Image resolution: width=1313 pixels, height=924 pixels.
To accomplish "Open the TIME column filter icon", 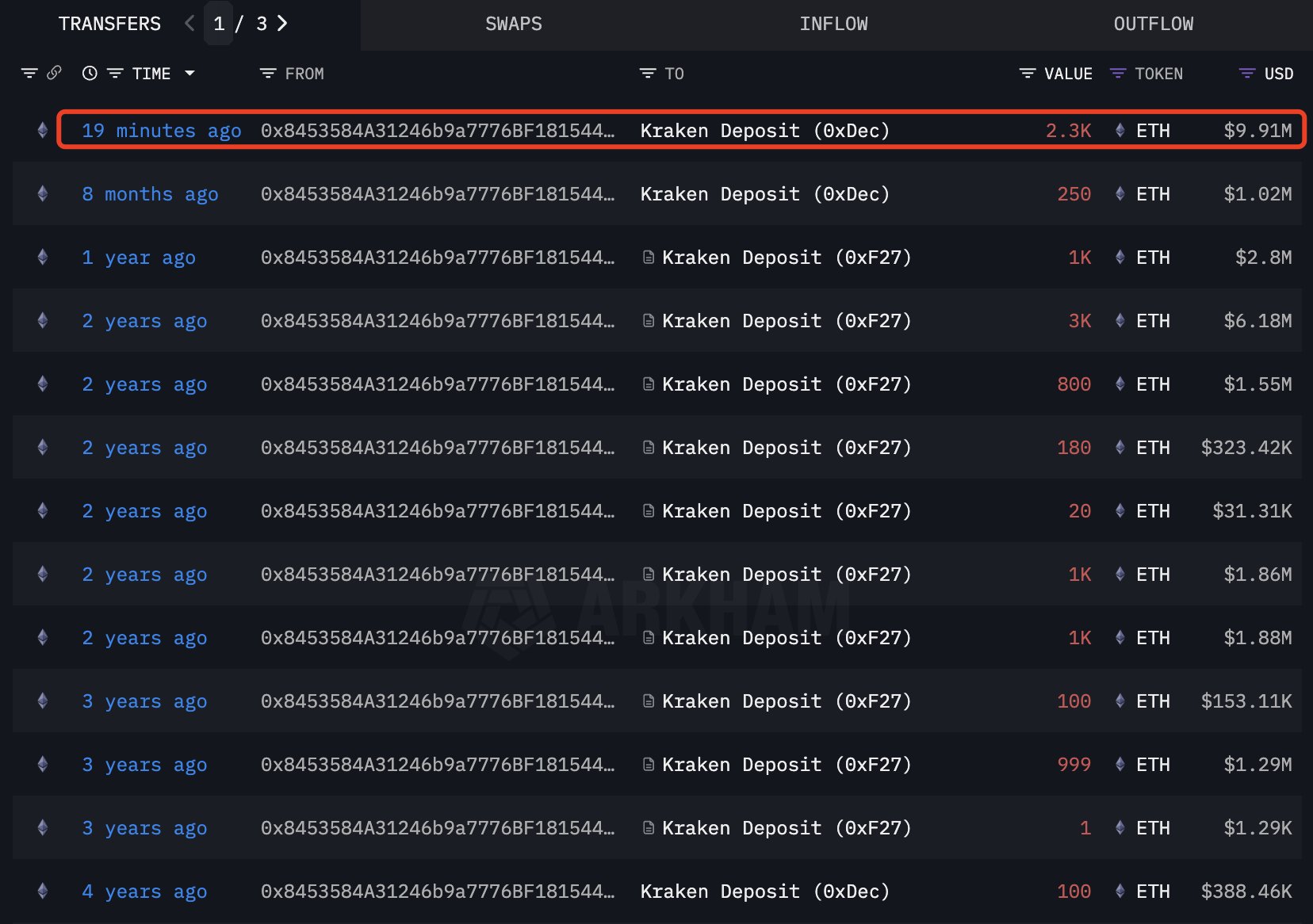I will (115, 74).
